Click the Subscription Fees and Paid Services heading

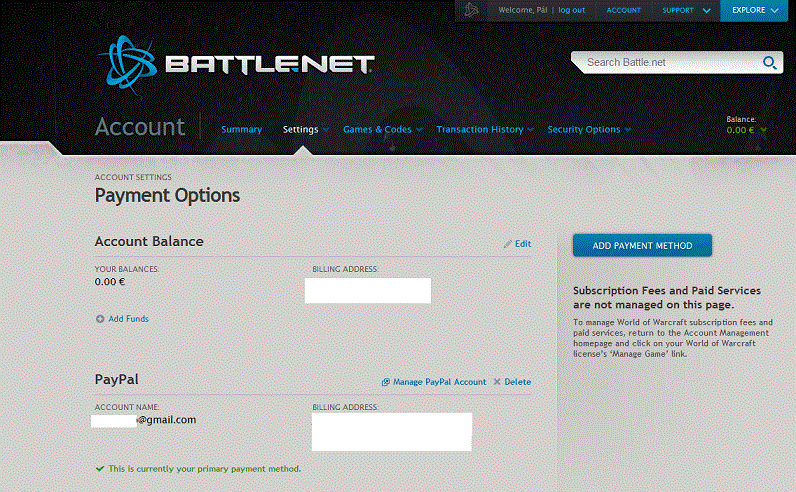click(667, 298)
